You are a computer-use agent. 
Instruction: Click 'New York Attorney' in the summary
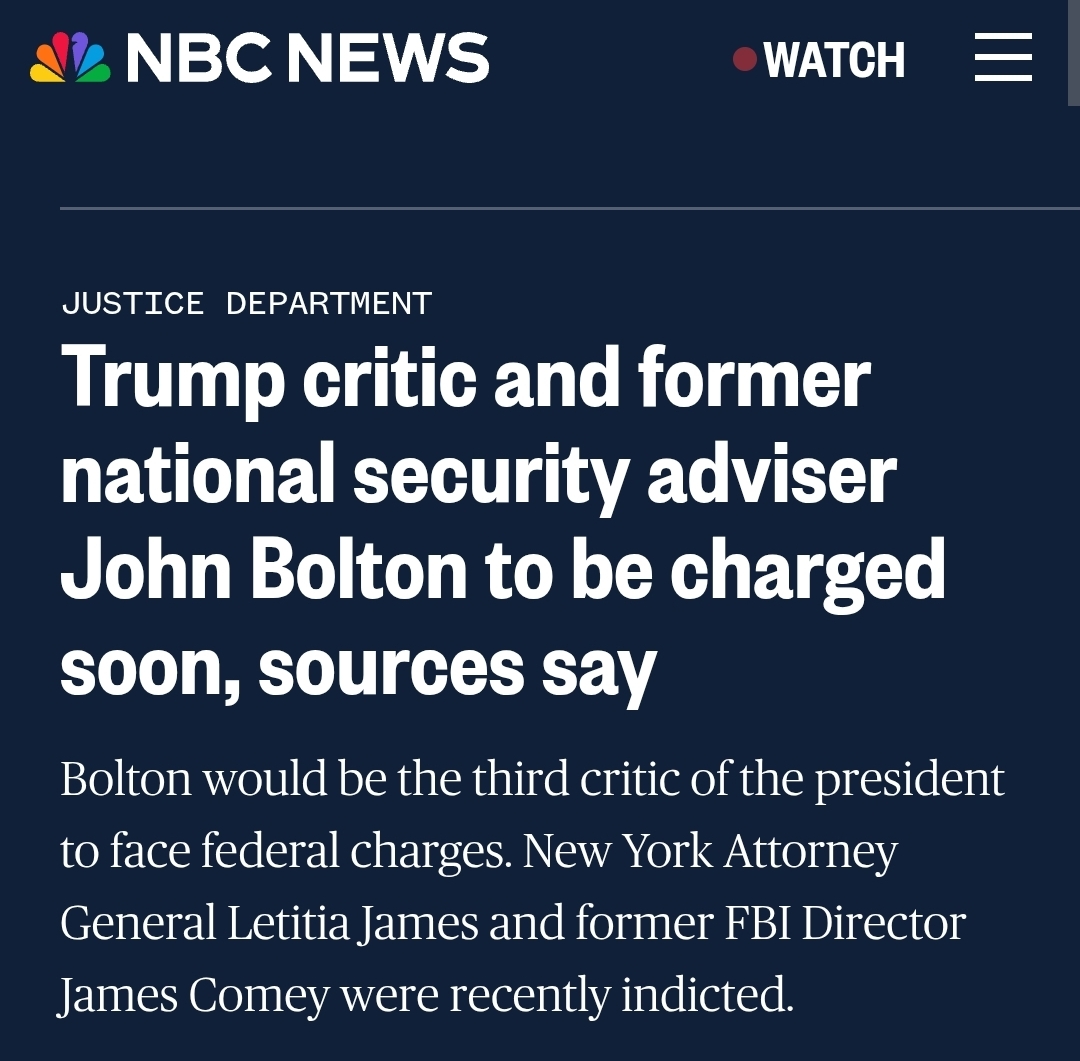point(710,852)
